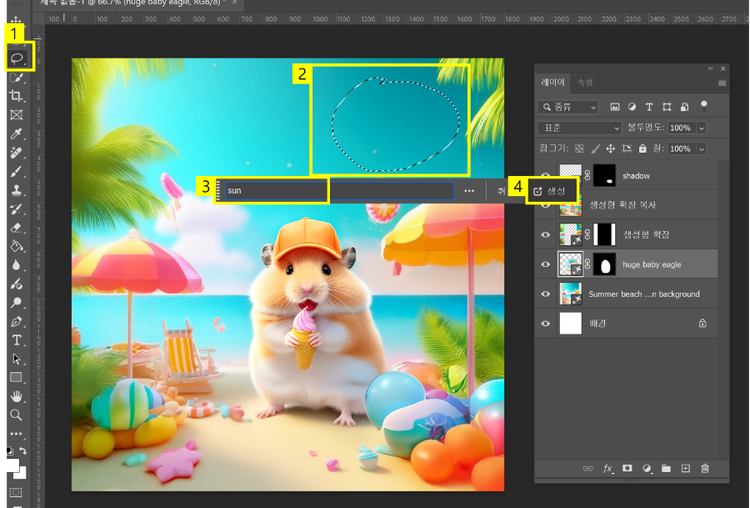Viewport: 750px width, 508px height.
Task: Switch to the 속성 tab
Action: (585, 83)
